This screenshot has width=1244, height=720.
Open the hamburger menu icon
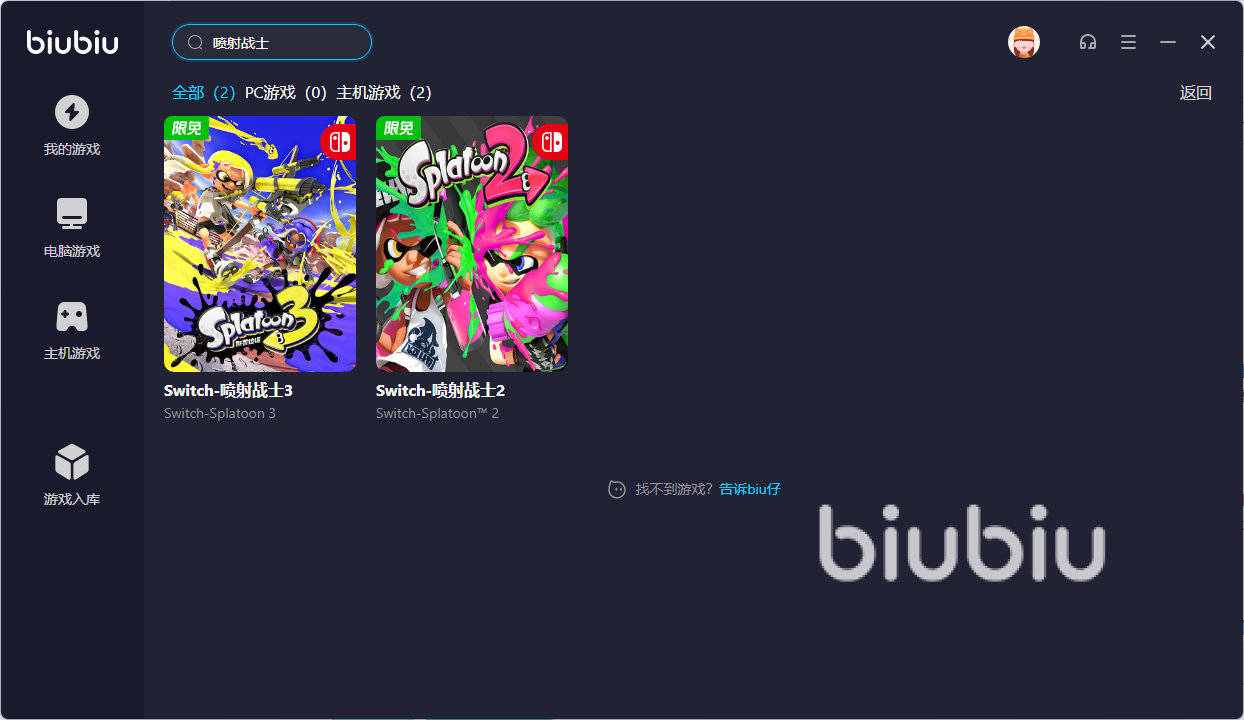(1128, 42)
